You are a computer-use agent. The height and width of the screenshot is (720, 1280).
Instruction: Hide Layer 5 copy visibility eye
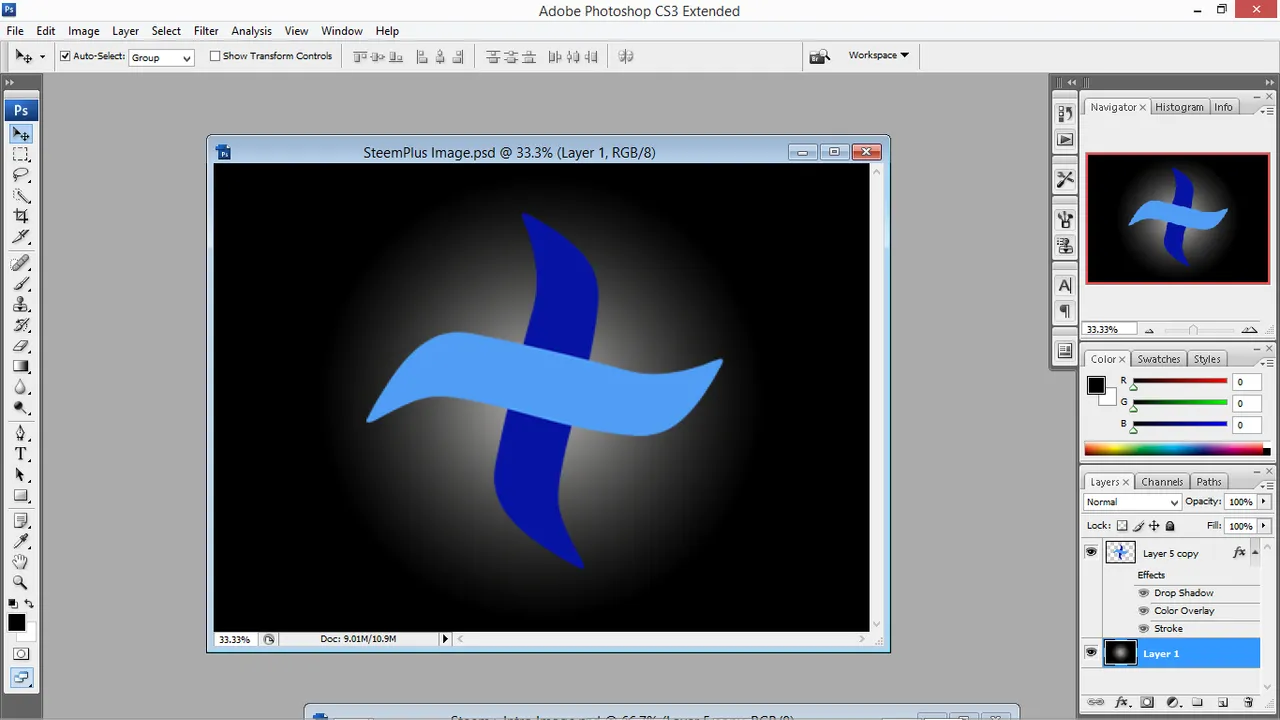pyautogui.click(x=1091, y=552)
